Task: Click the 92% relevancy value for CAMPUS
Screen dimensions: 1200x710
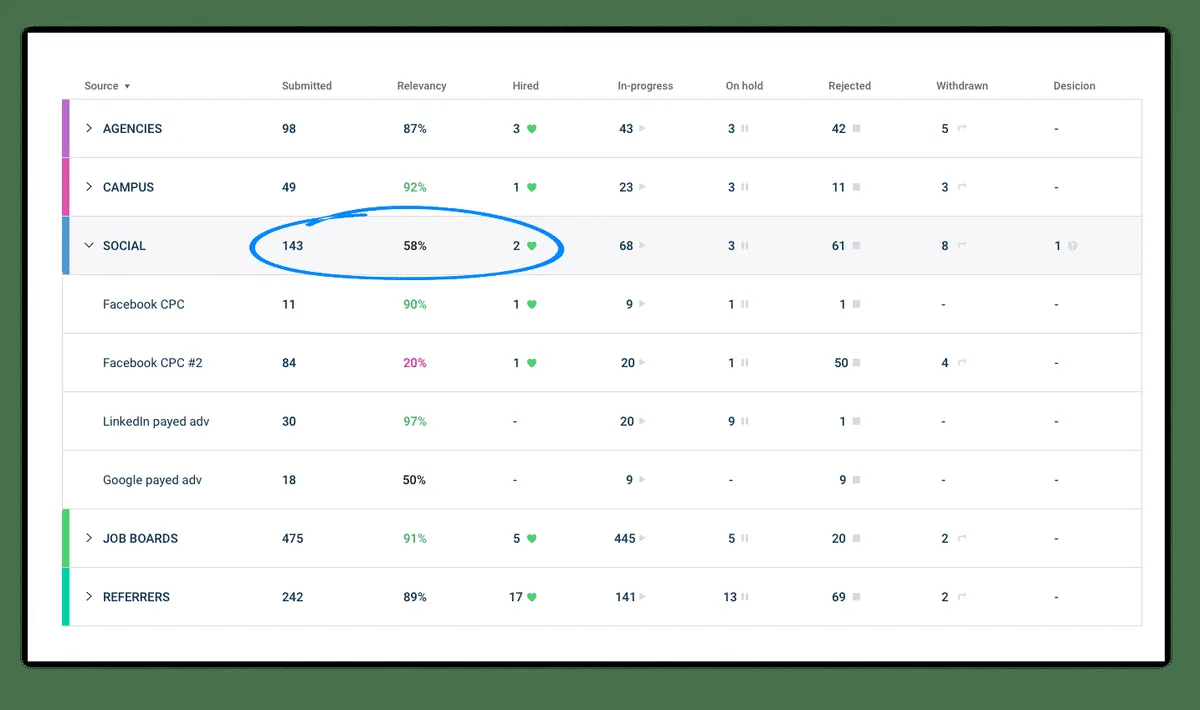Action: 415,187
